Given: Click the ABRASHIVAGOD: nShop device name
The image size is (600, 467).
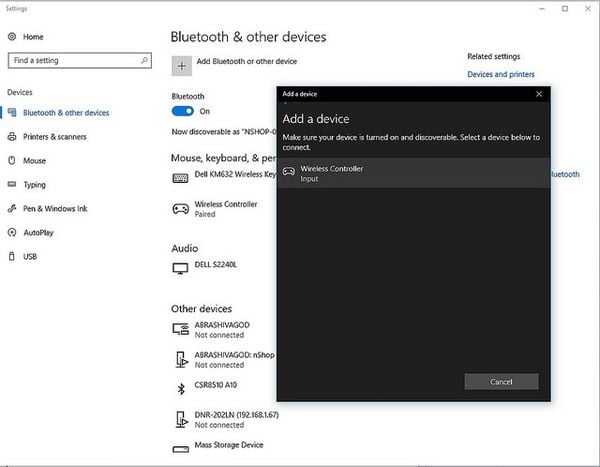Looking at the screenshot, I should pos(235,355).
